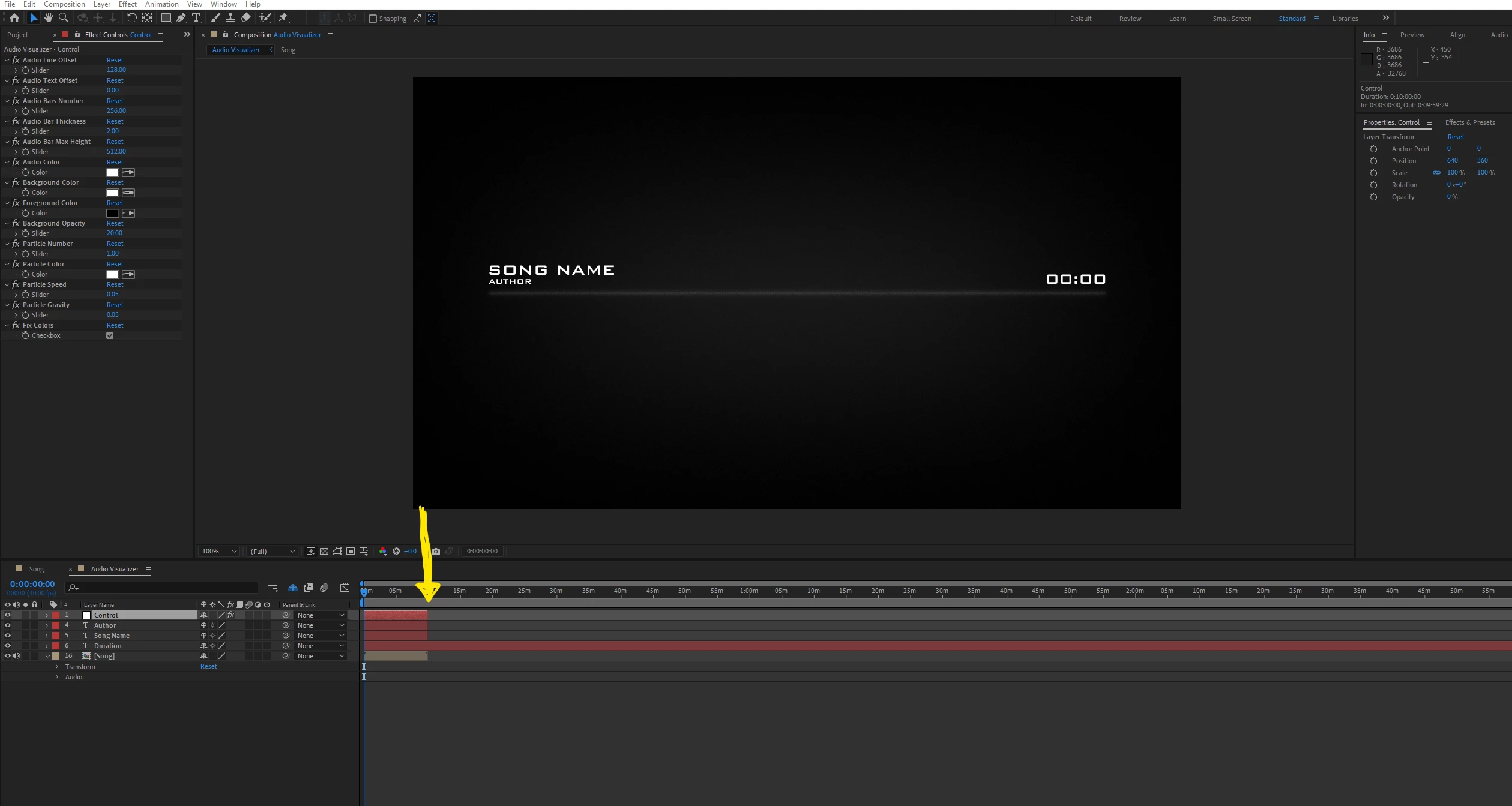
Task: Select the Horizontal Type tool
Action: [196, 18]
